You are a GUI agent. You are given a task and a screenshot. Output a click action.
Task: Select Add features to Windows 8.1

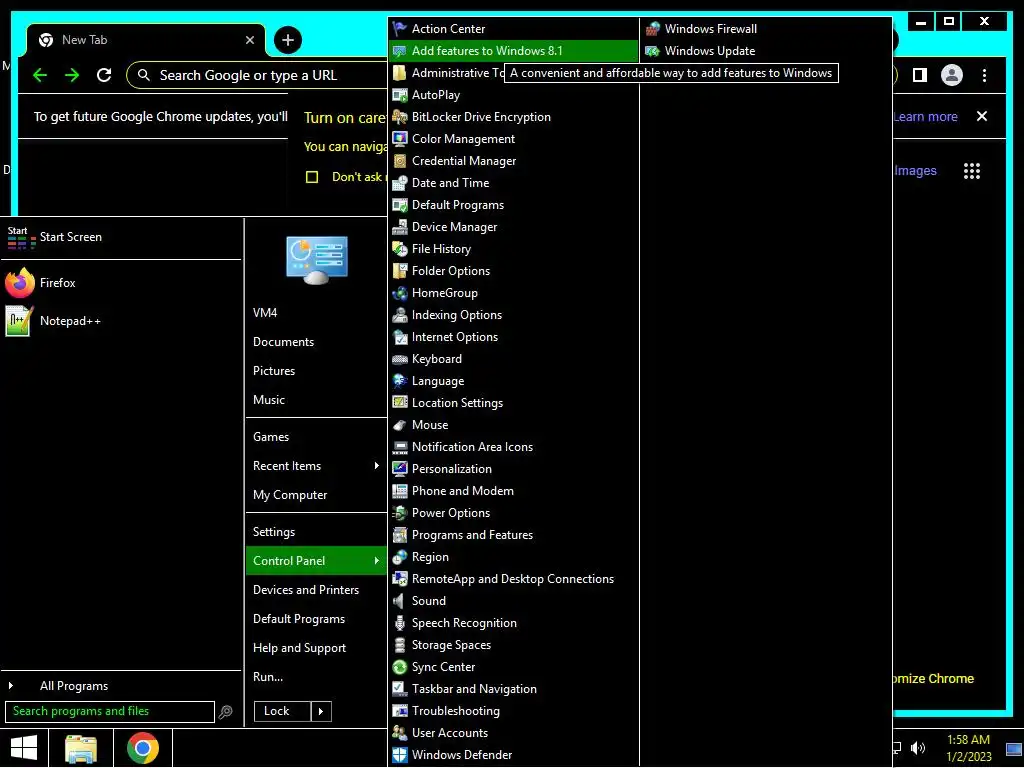513,51
